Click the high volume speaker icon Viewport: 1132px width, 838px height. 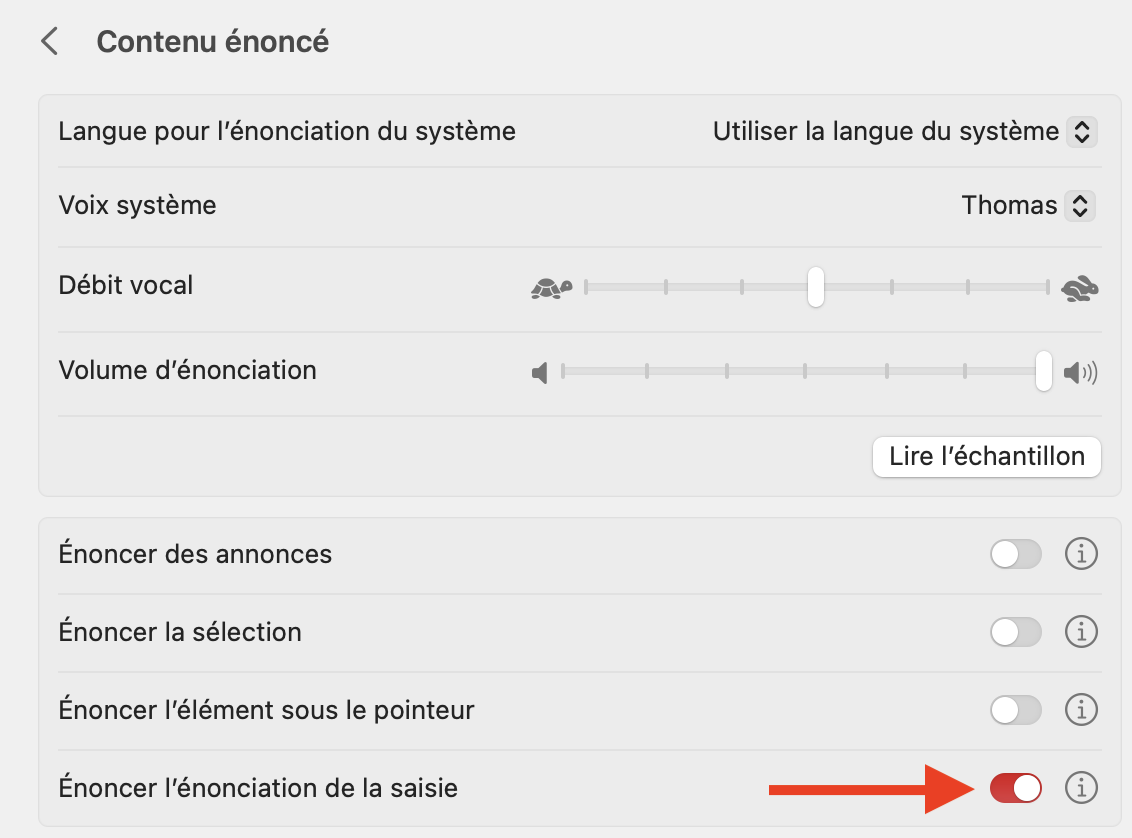tap(1080, 374)
